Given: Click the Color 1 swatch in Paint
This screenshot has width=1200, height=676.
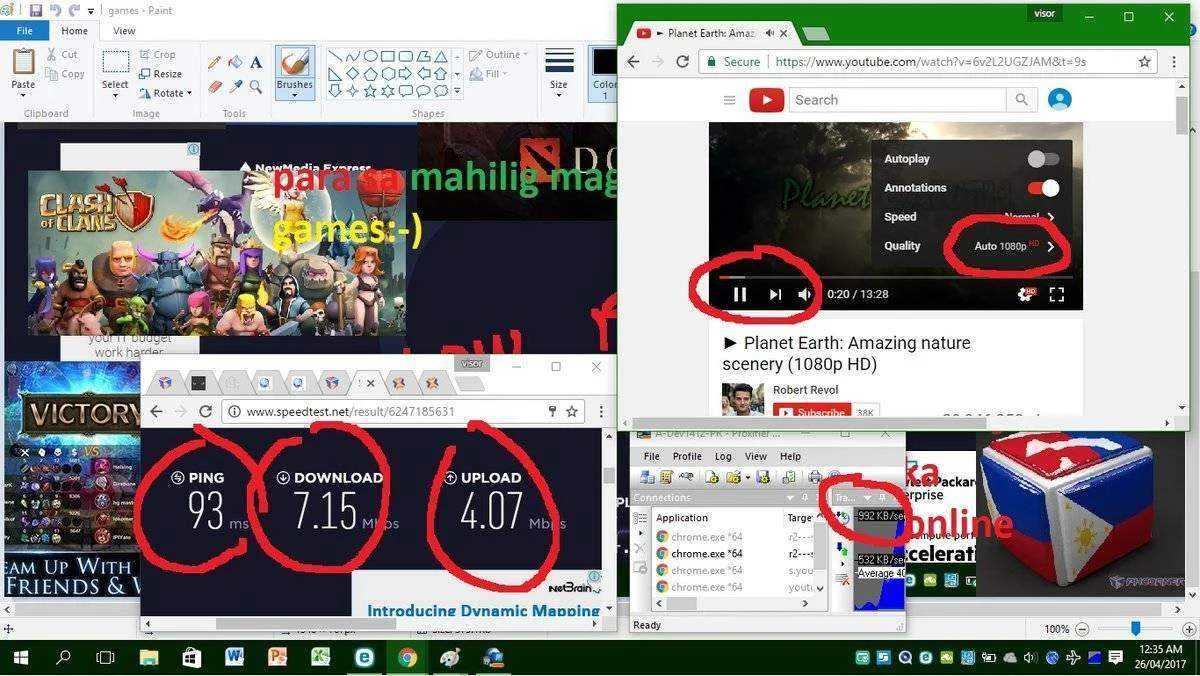Looking at the screenshot, I should tap(604, 72).
